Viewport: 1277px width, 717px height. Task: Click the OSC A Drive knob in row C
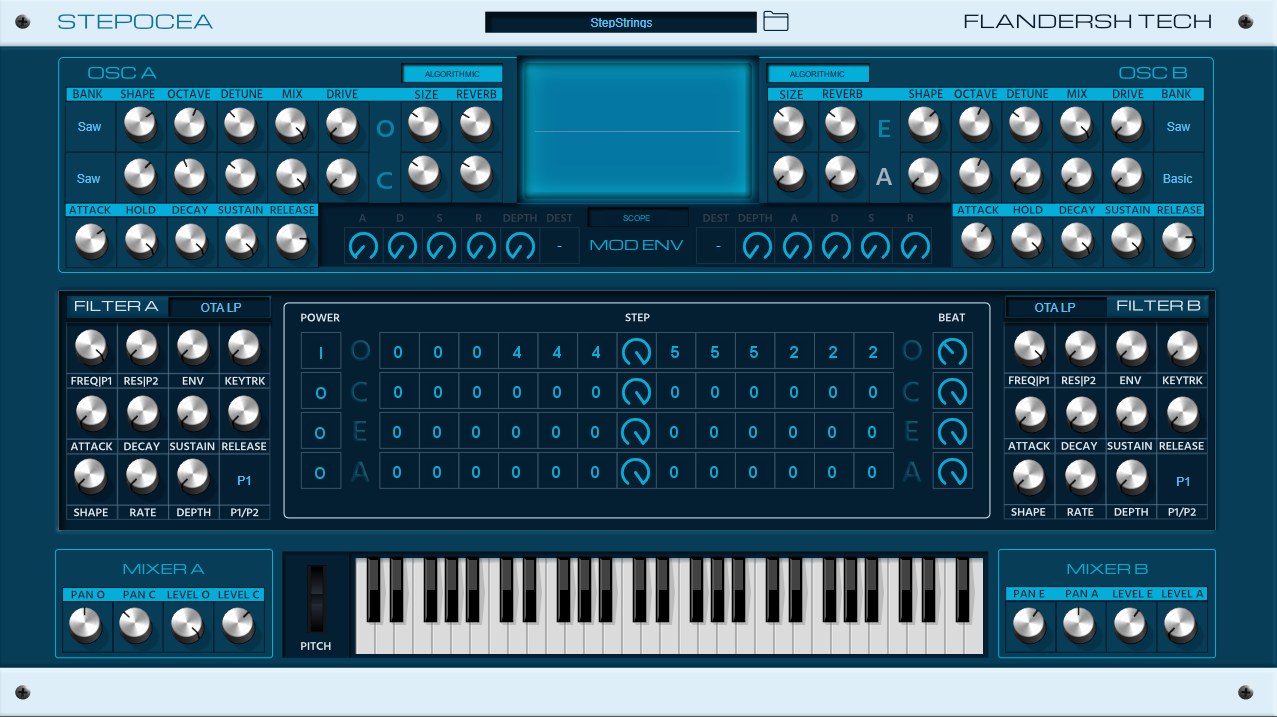[342, 177]
